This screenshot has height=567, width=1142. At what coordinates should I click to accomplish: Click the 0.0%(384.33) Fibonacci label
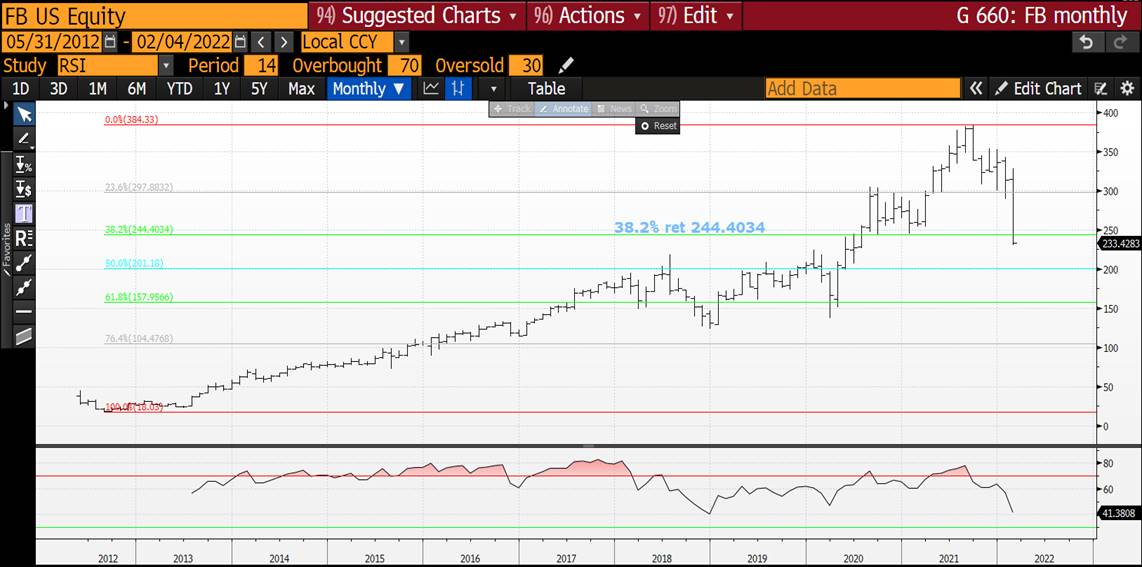click(x=131, y=119)
